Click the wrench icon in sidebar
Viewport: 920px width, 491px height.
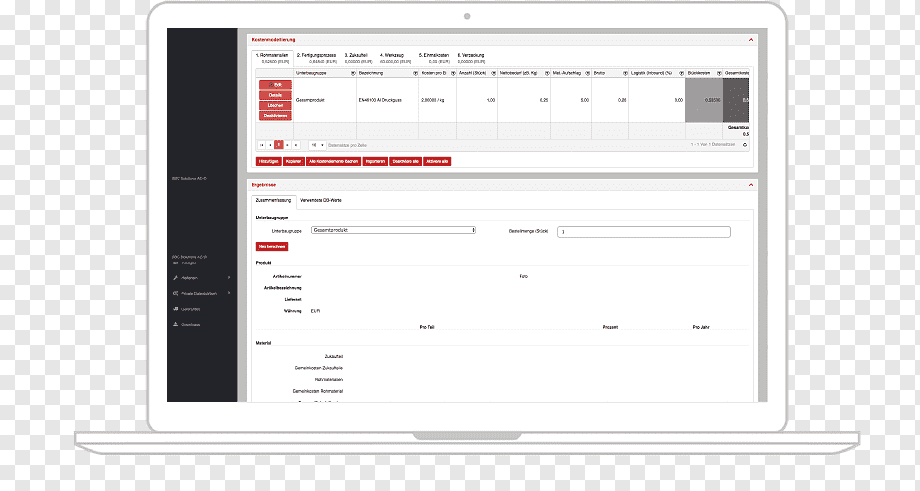(175, 277)
